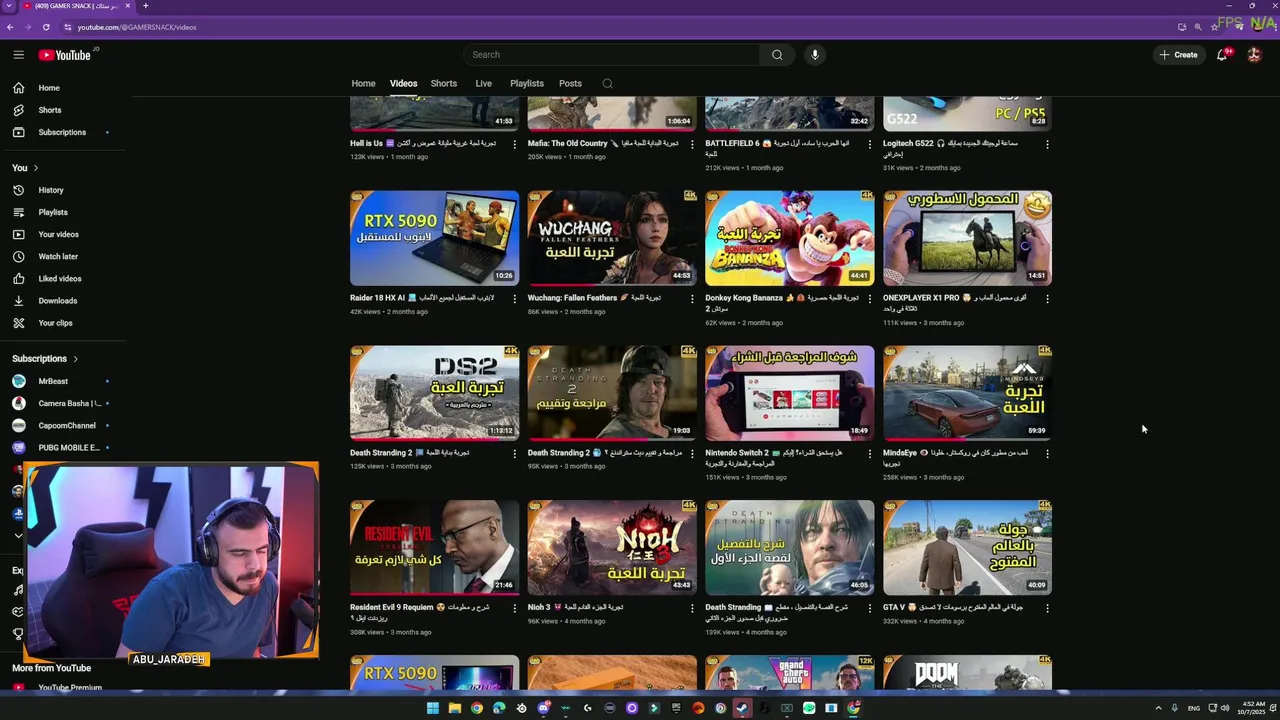Image resolution: width=1280 pixels, height=720 pixels.
Task: Click the search magnifier button
Action: tap(777, 55)
